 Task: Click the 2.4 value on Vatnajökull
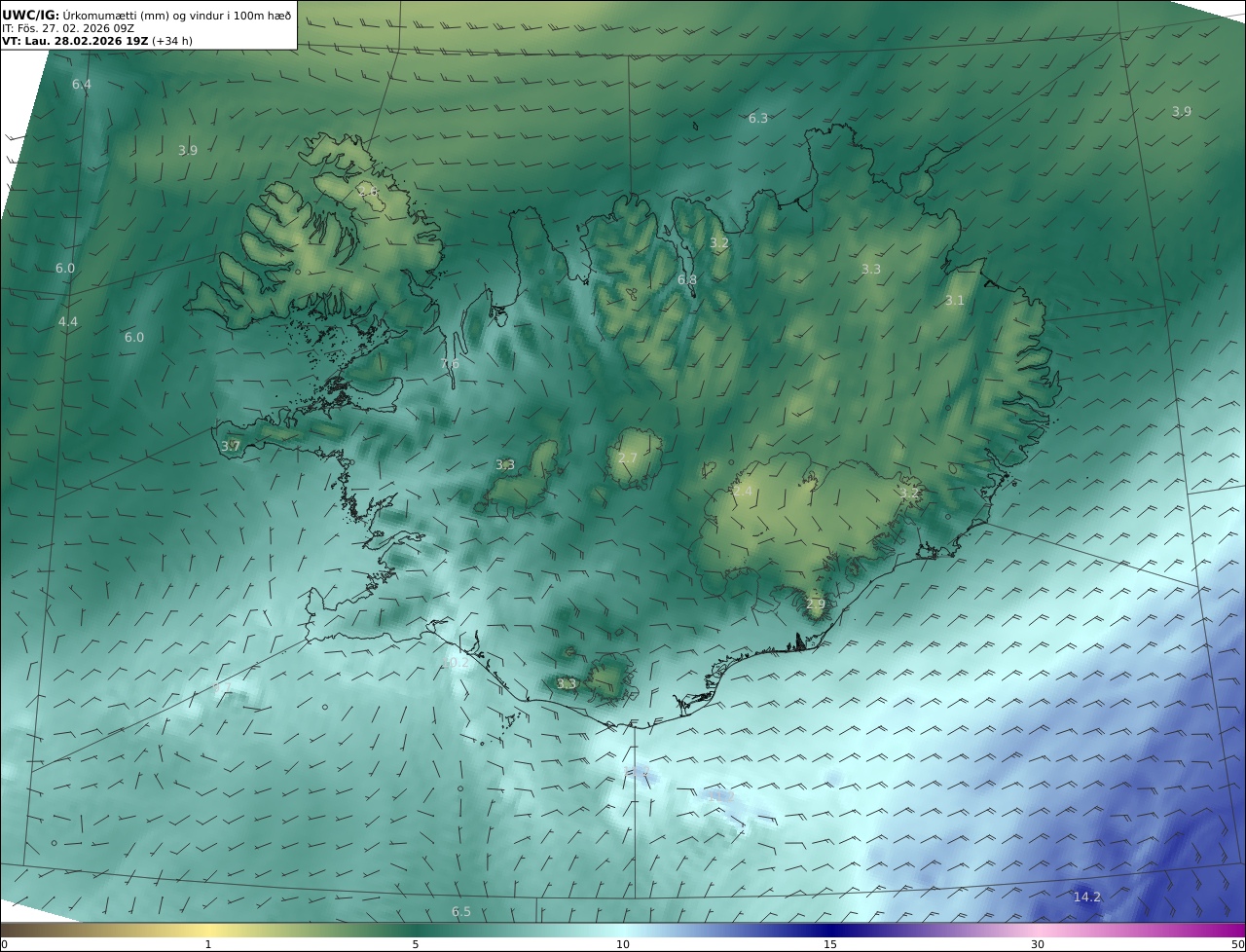pyautogui.click(x=743, y=492)
